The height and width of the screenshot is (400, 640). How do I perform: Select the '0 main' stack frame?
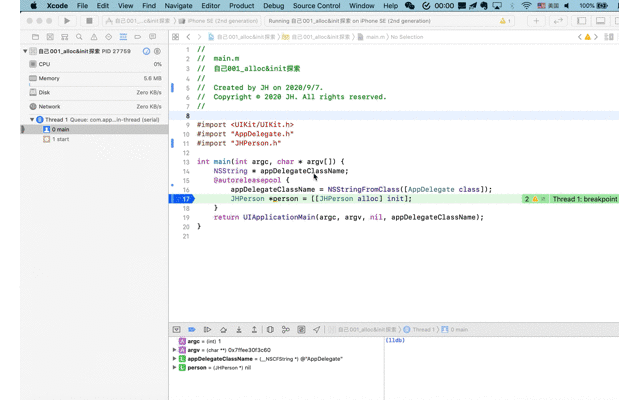[x=95, y=129]
